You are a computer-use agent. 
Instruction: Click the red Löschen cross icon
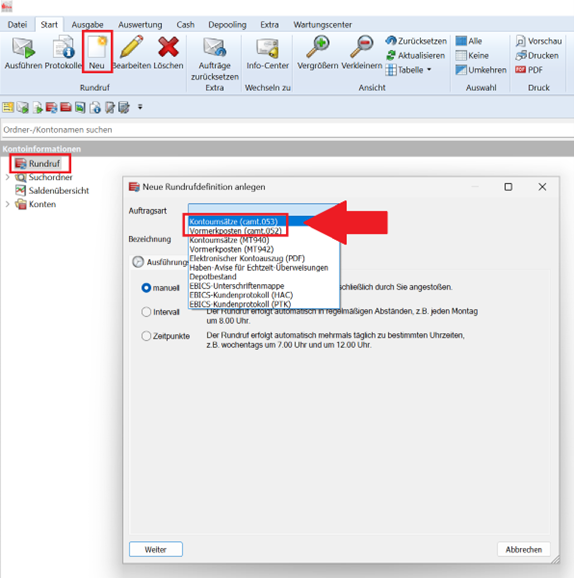point(168,46)
